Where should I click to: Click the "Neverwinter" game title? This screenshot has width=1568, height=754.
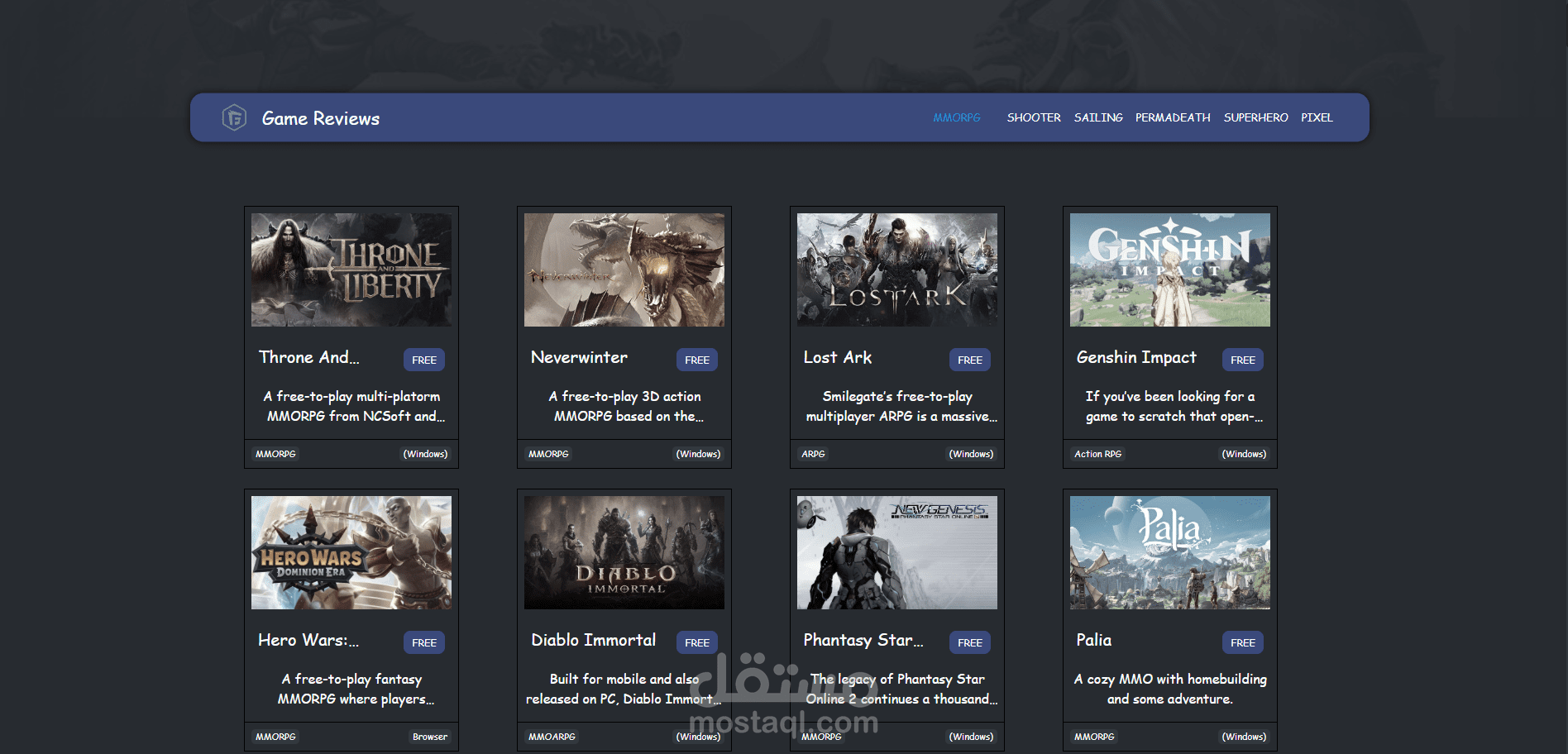[x=579, y=357]
